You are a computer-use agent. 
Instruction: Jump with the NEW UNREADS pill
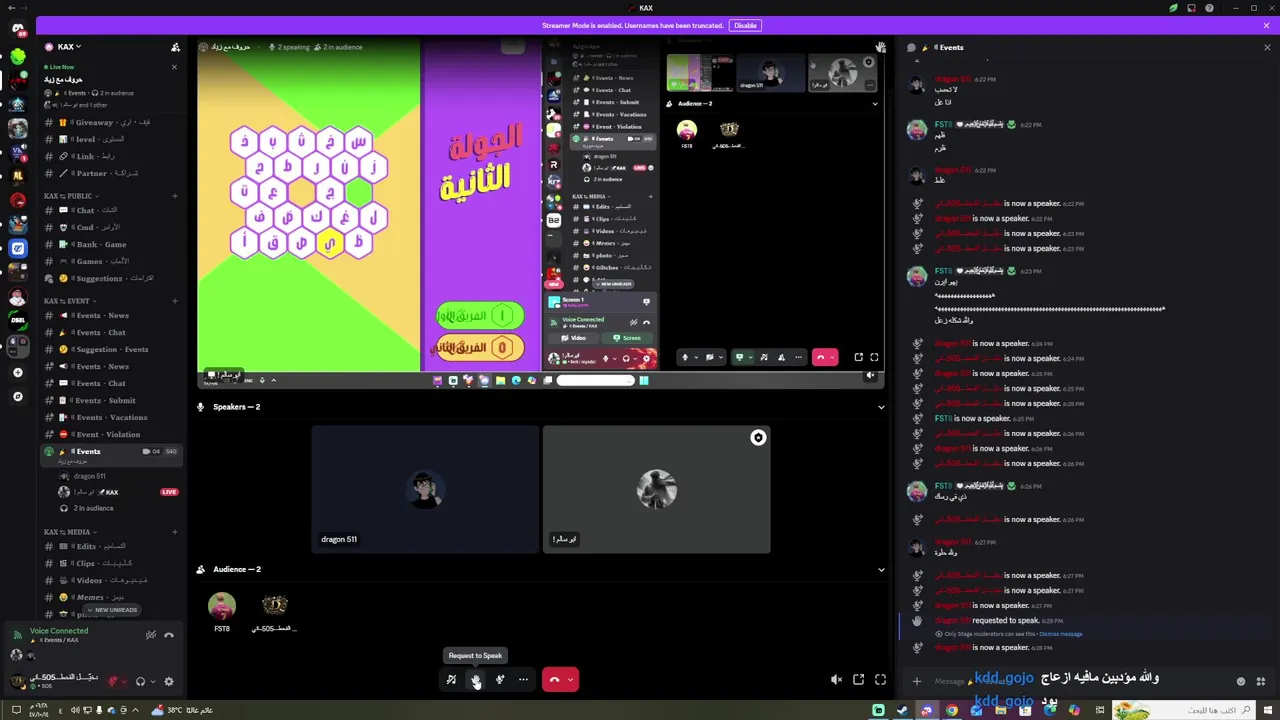tap(113, 610)
